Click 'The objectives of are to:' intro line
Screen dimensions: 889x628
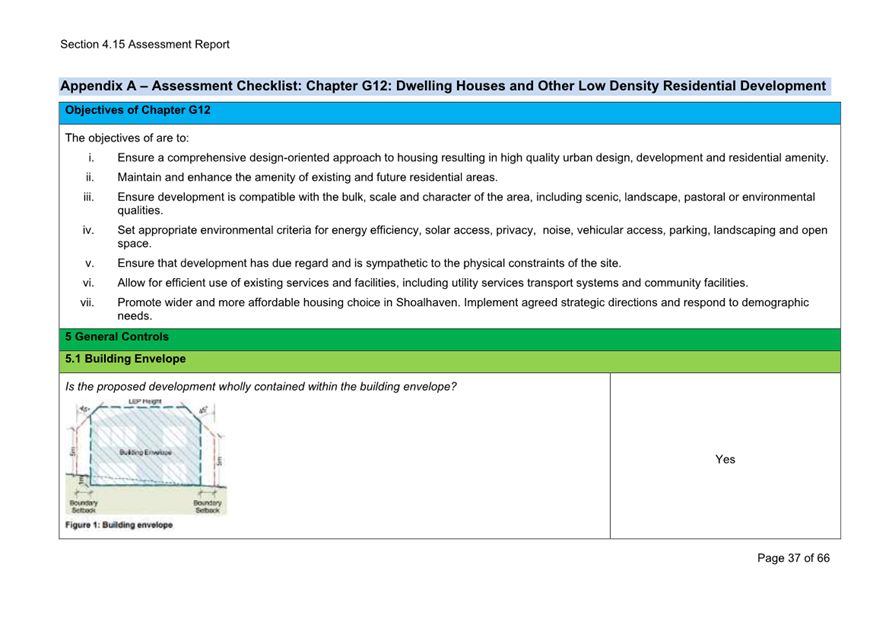[127, 138]
